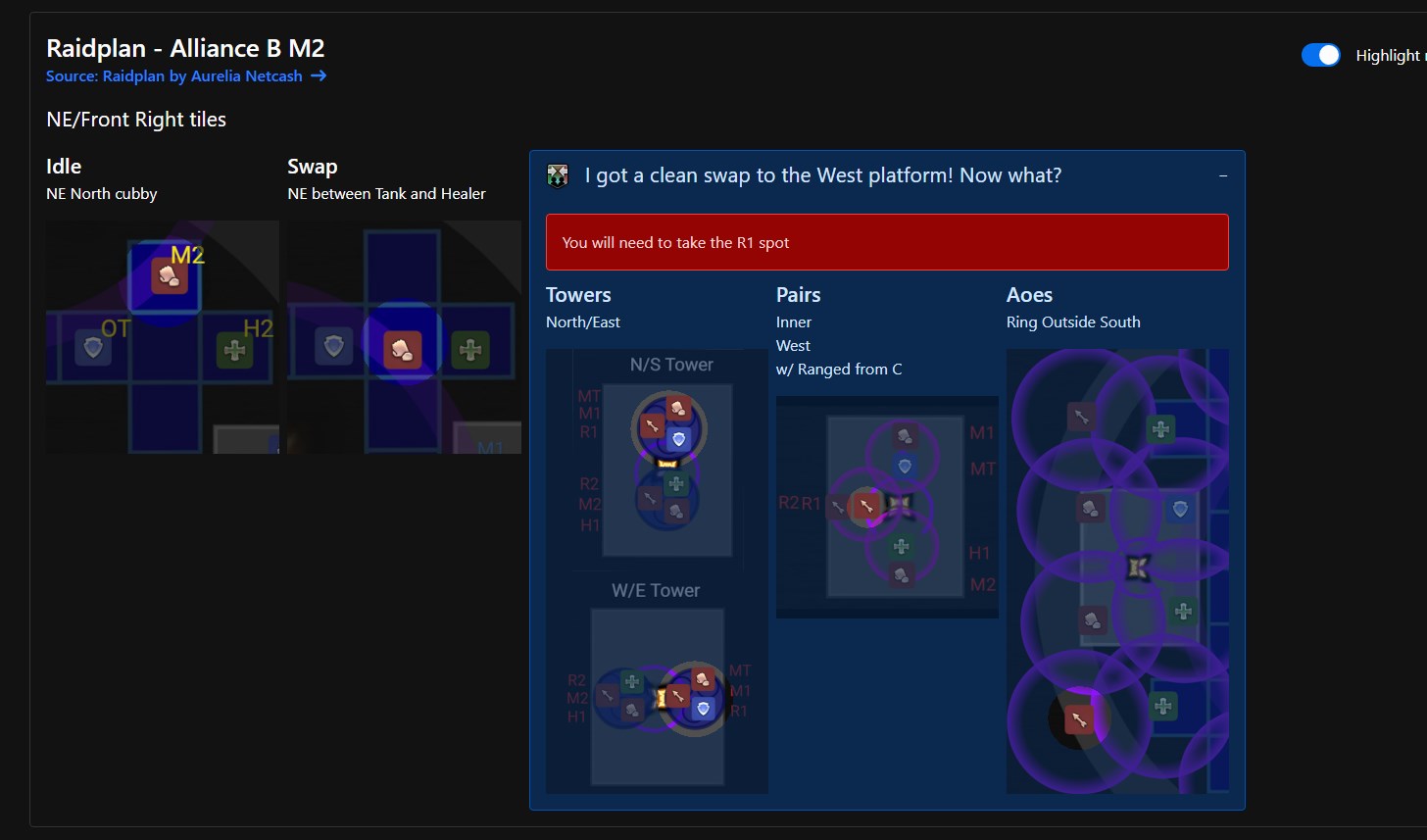This screenshot has width=1427, height=840.
Task: Click the M2 melee fist icon in Idle diagram
Action: 169,277
